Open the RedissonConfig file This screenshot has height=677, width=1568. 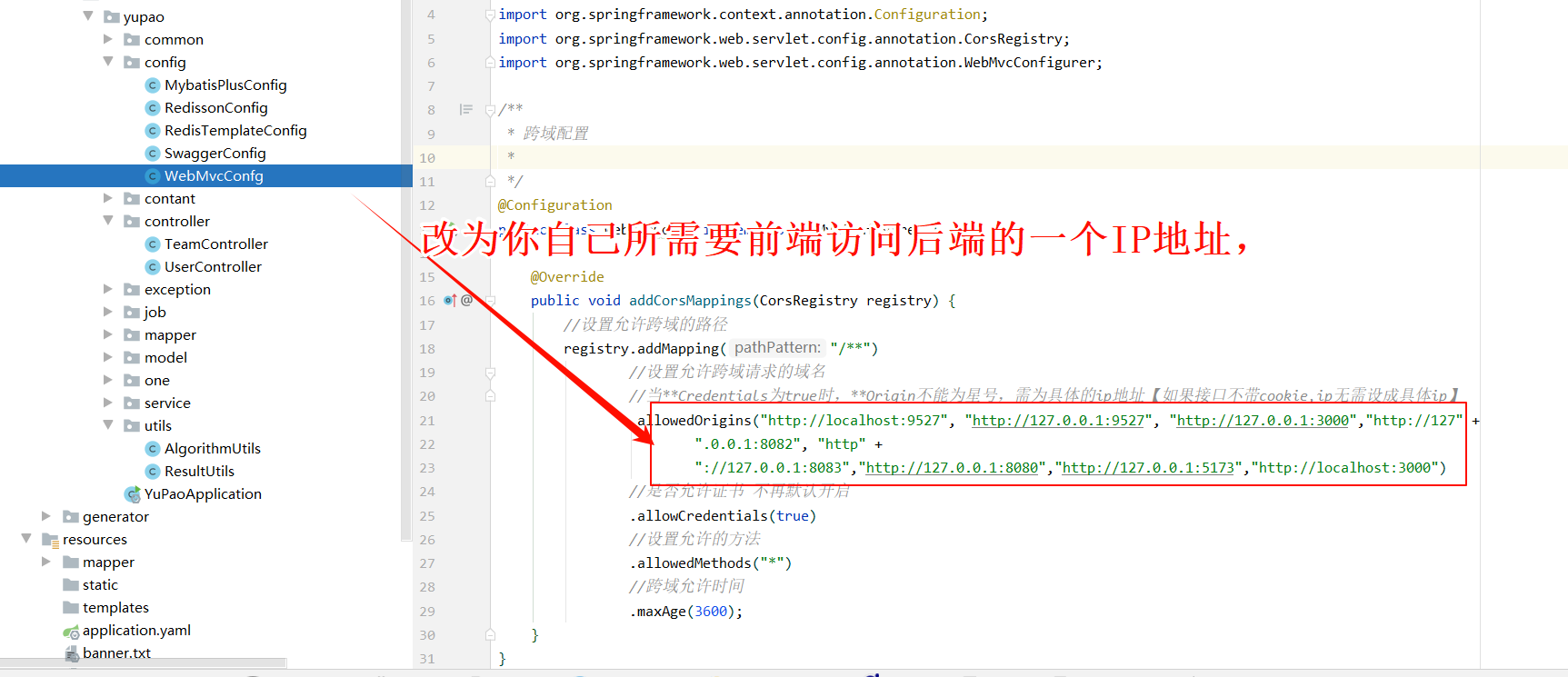216,108
